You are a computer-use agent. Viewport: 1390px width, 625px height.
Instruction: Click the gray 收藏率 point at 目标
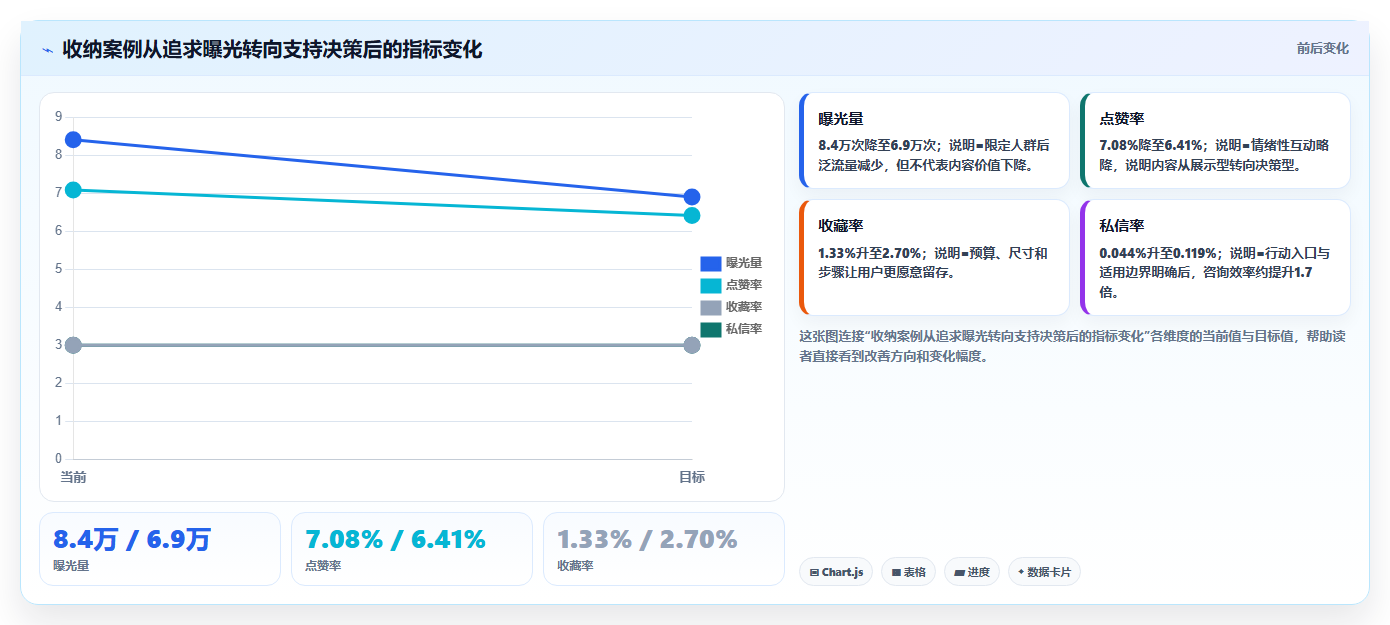(692, 345)
